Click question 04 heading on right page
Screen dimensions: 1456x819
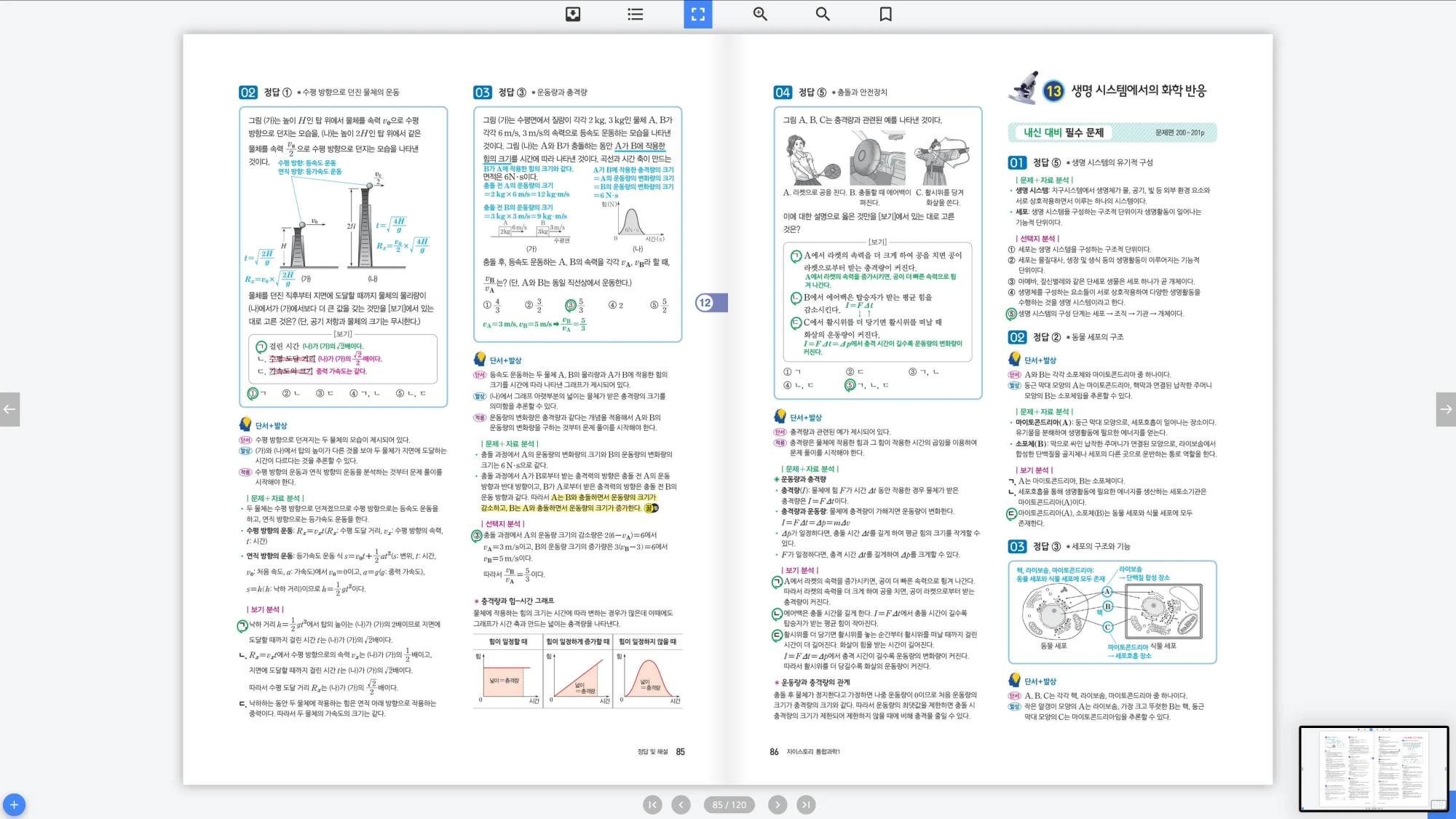[x=783, y=92]
